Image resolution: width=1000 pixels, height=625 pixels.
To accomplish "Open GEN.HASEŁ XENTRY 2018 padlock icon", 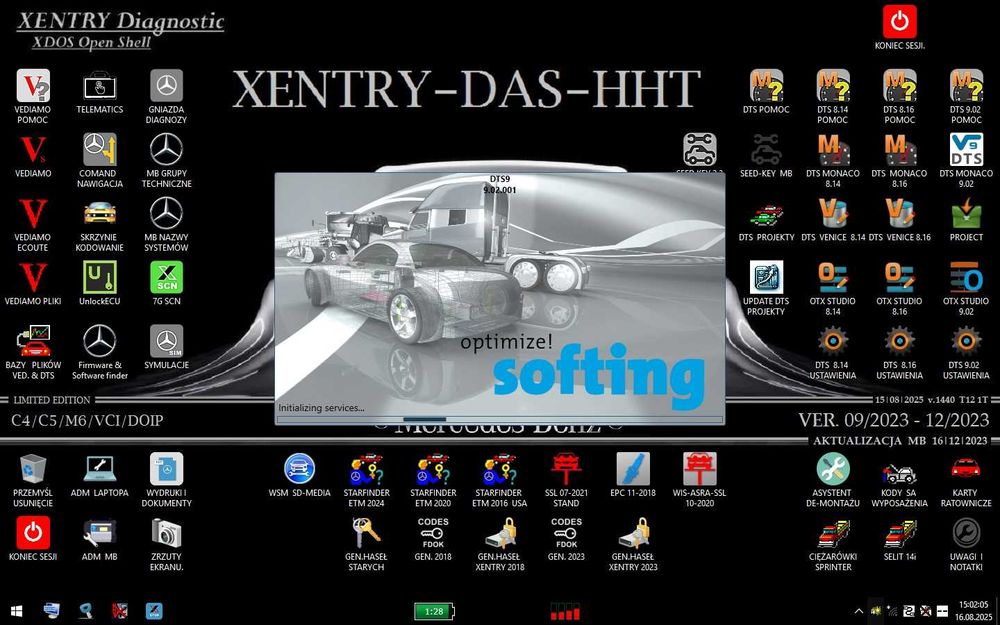I will [x=499, y=533].
